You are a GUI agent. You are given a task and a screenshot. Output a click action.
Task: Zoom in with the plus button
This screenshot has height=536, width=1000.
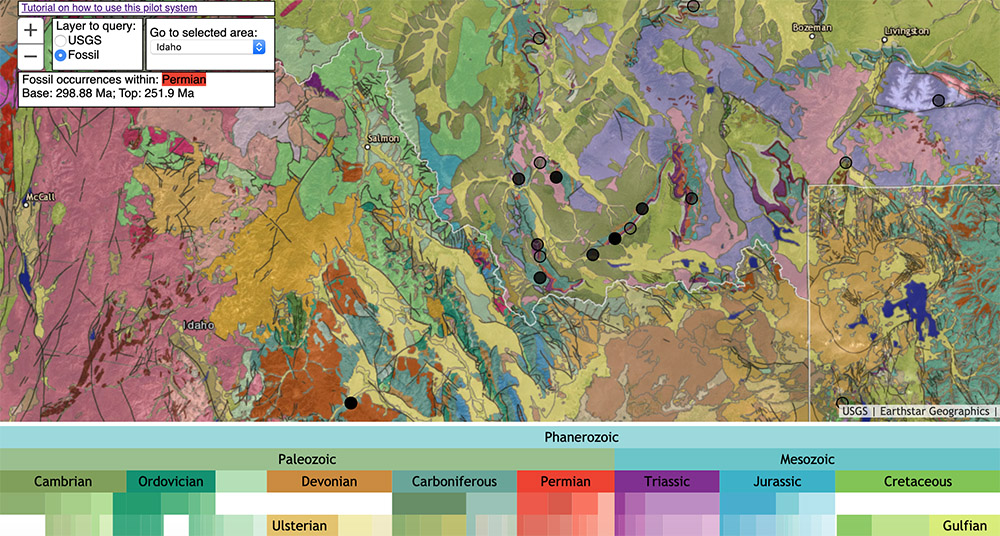tap(31, 31)
